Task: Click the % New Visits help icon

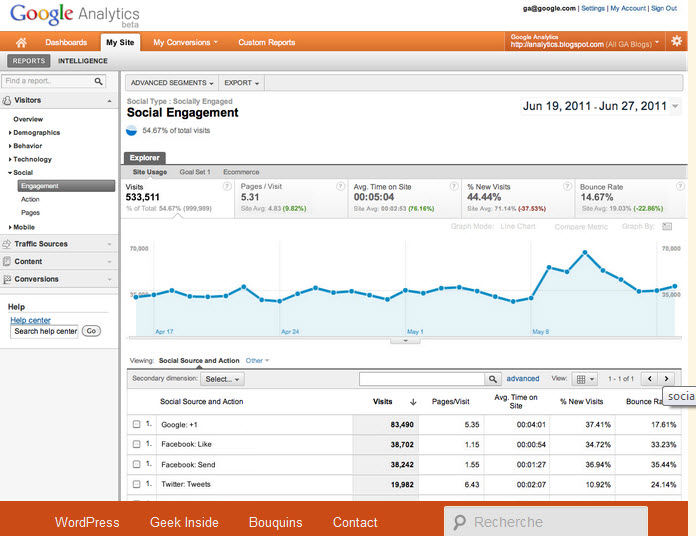Action: pos(567,186)
